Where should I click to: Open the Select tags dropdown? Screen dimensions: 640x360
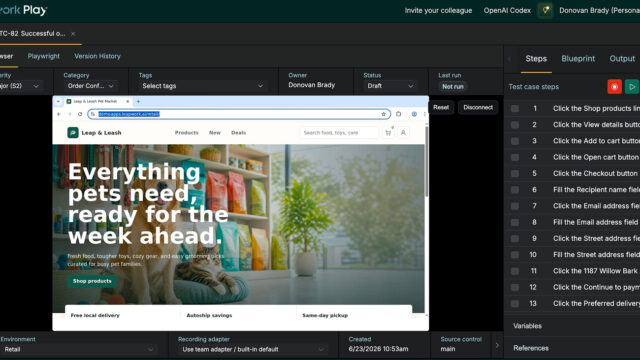pos(202,86)
